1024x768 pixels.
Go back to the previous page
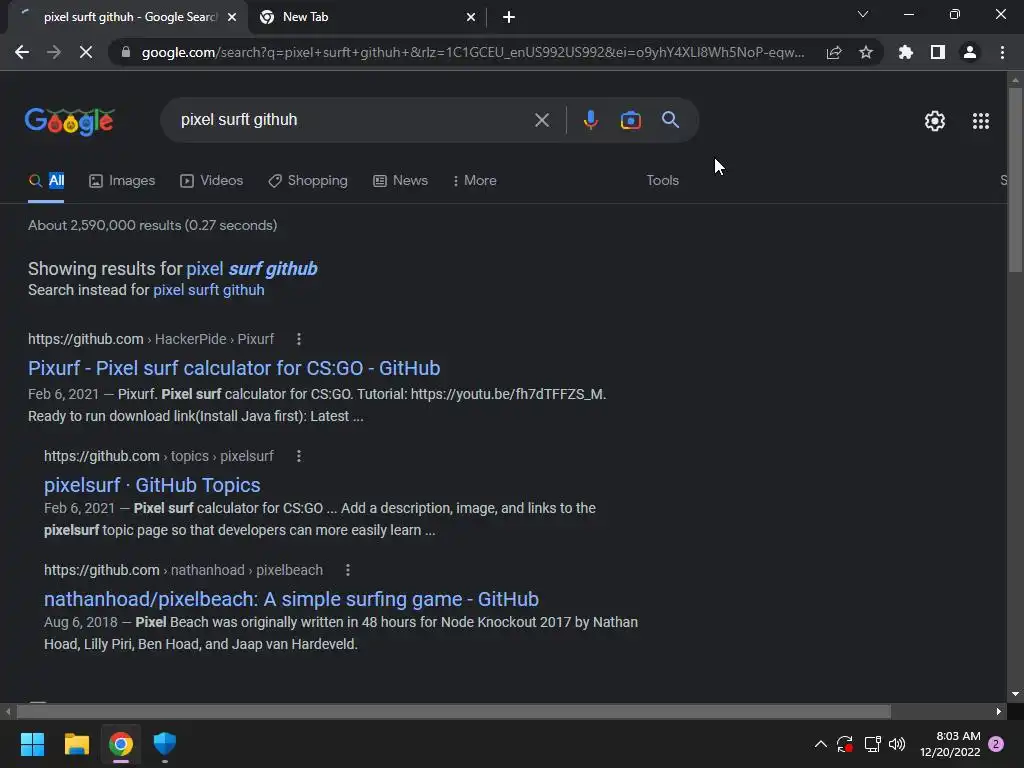(x=22, y=52)
